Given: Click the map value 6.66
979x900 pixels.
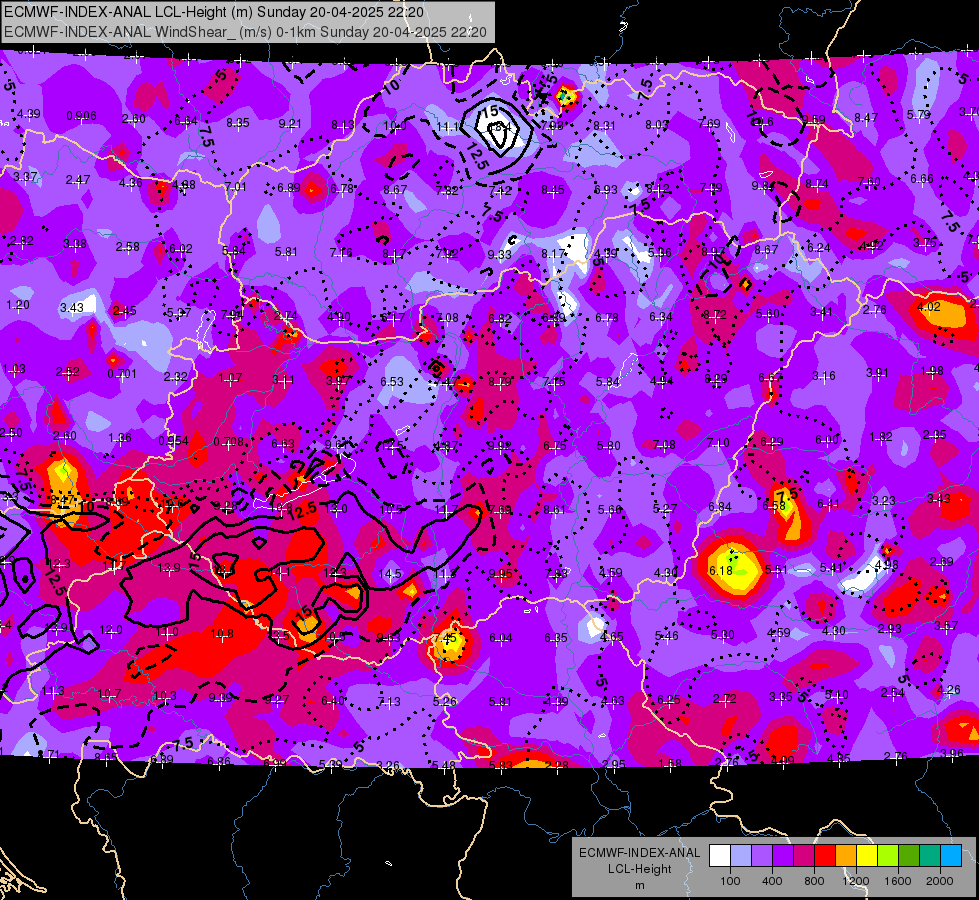Looking at the screenshot, I should 922,179.
